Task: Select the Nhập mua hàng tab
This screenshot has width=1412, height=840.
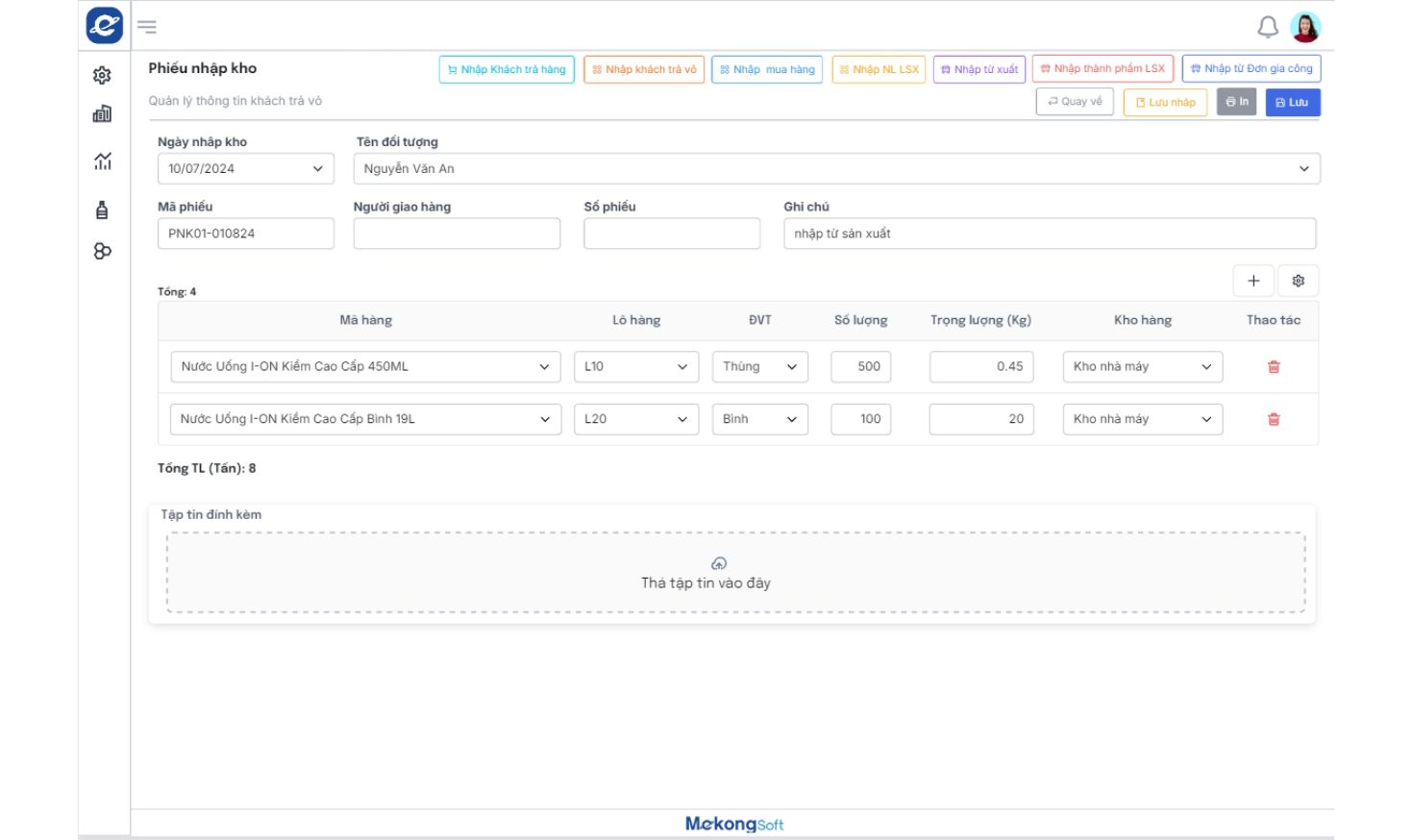Action: point(767,69)
